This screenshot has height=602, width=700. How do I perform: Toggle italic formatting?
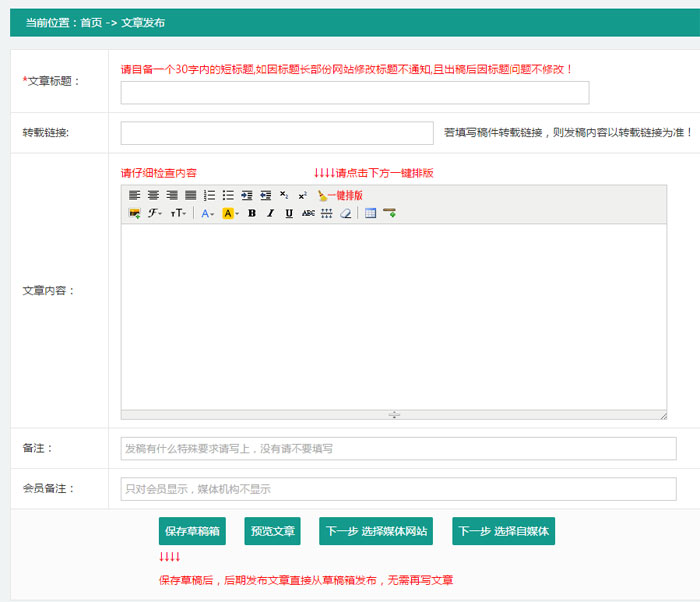[270, 213]
